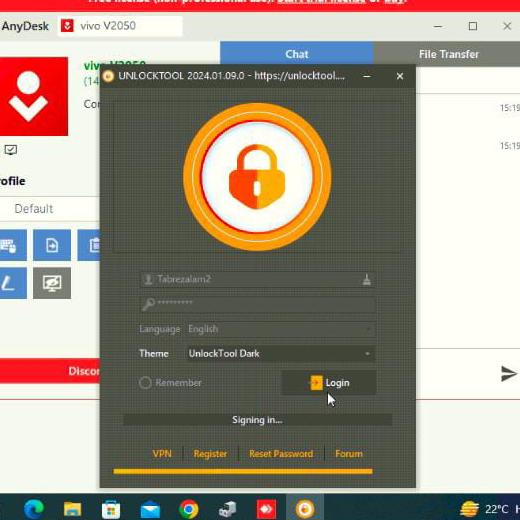Open the devices taskbar icon beside Chrome
Screen dimensions: 520x520
coord(228,509)
